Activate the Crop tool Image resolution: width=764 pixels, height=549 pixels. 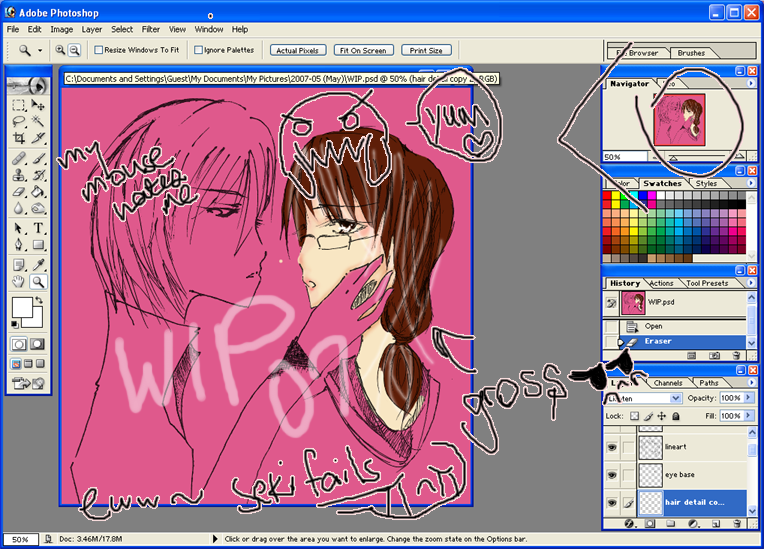pos(19,138)
